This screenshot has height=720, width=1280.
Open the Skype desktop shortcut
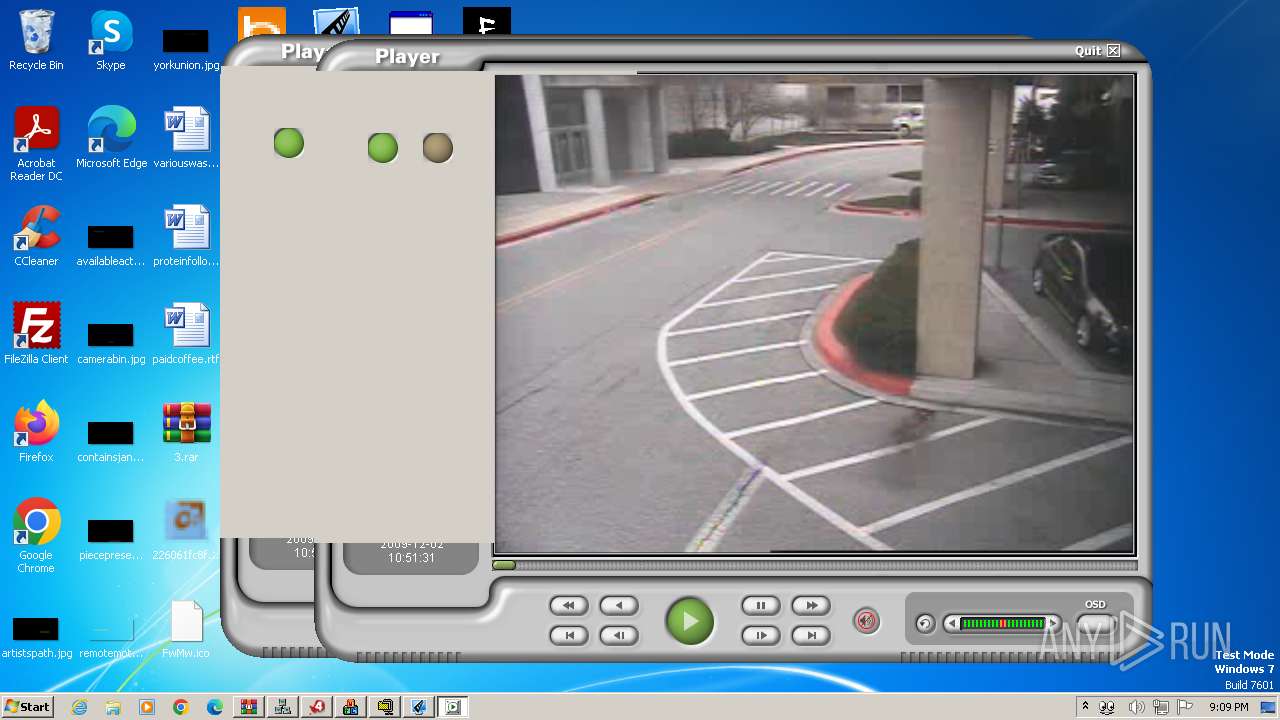(111, 41)
